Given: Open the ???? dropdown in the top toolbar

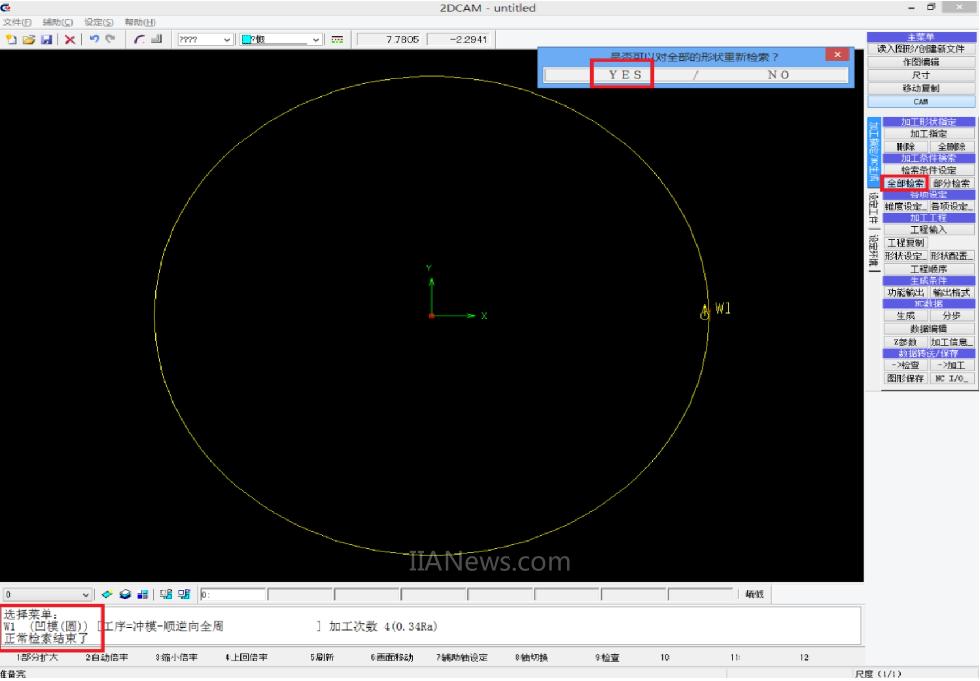Looking at the screenshot, I should (227, 39).
